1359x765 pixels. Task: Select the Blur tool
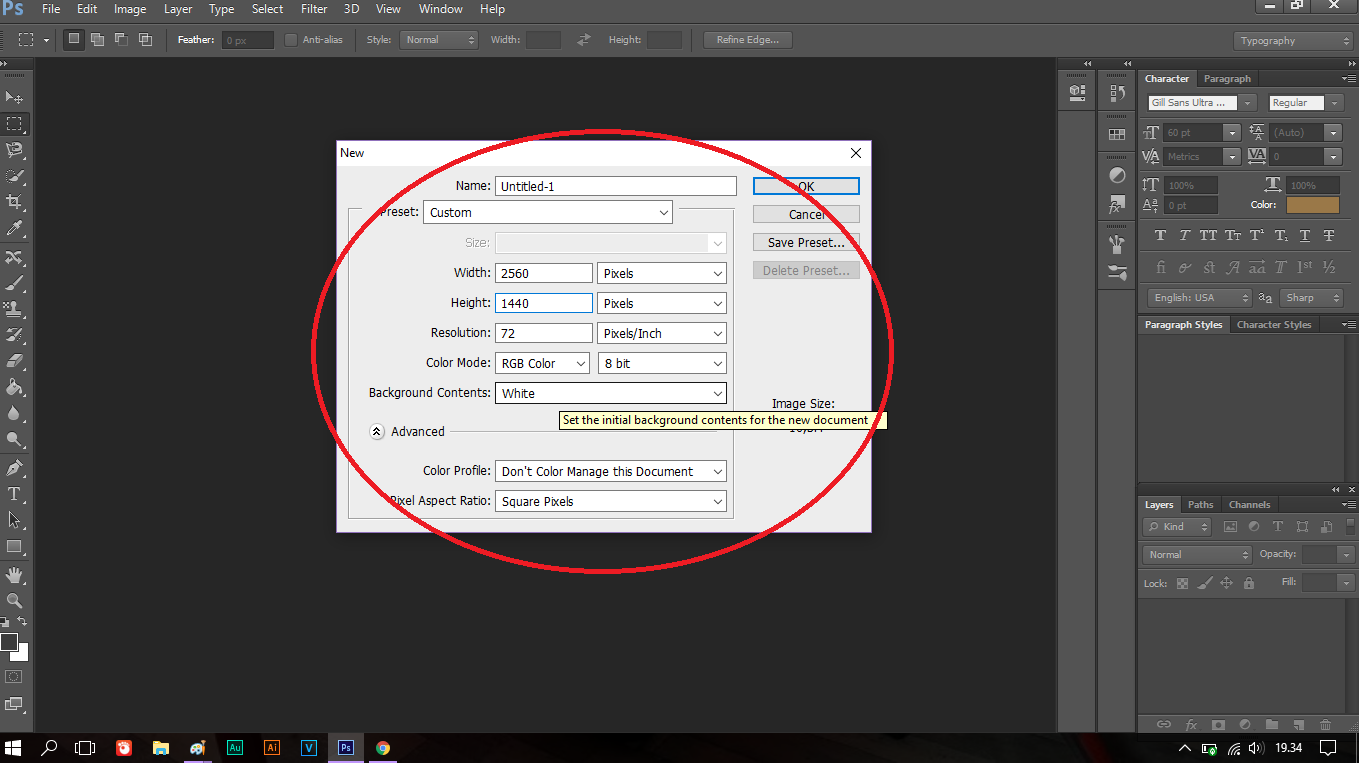tap(14, 414)
